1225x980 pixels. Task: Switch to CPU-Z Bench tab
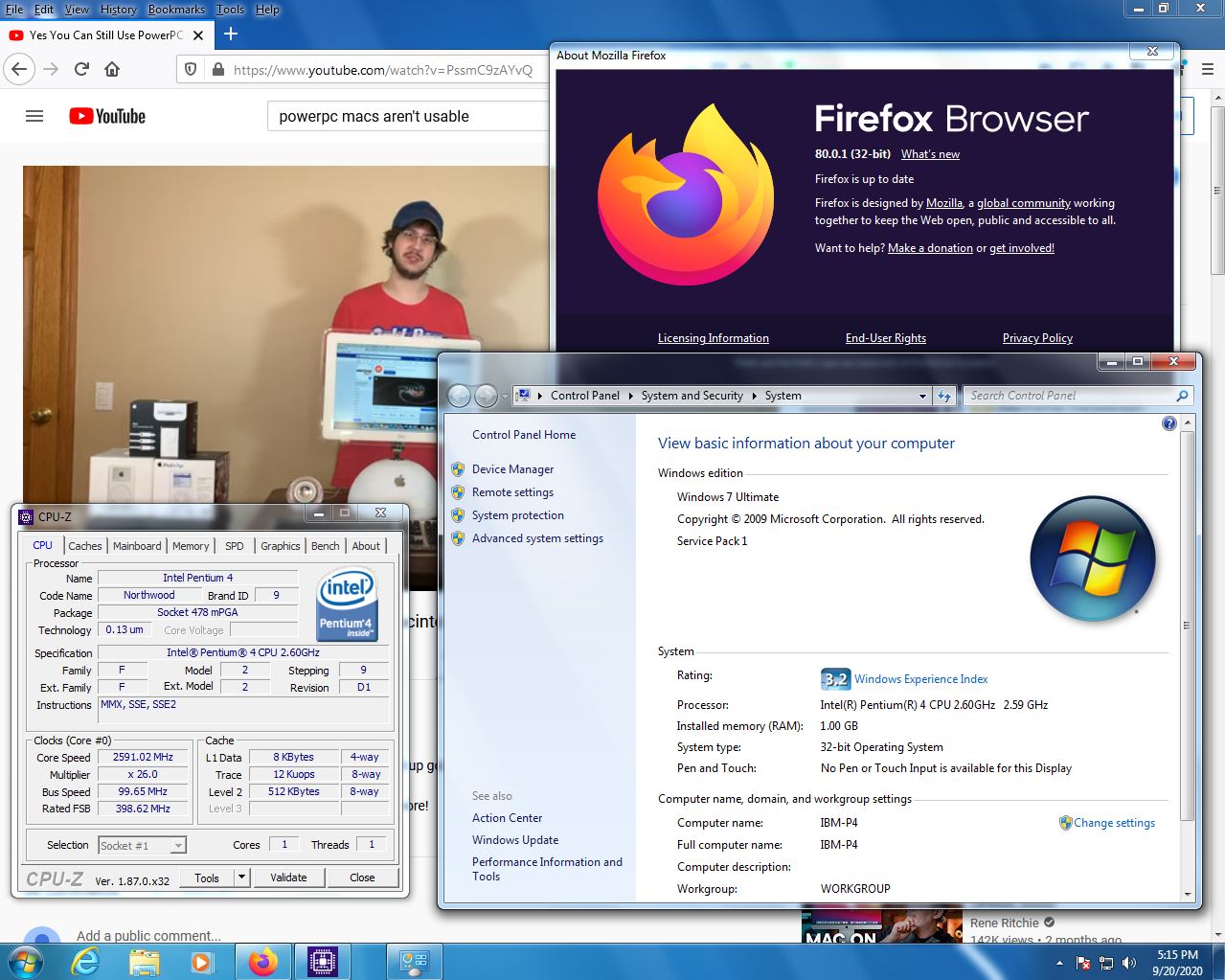[326, 546]
